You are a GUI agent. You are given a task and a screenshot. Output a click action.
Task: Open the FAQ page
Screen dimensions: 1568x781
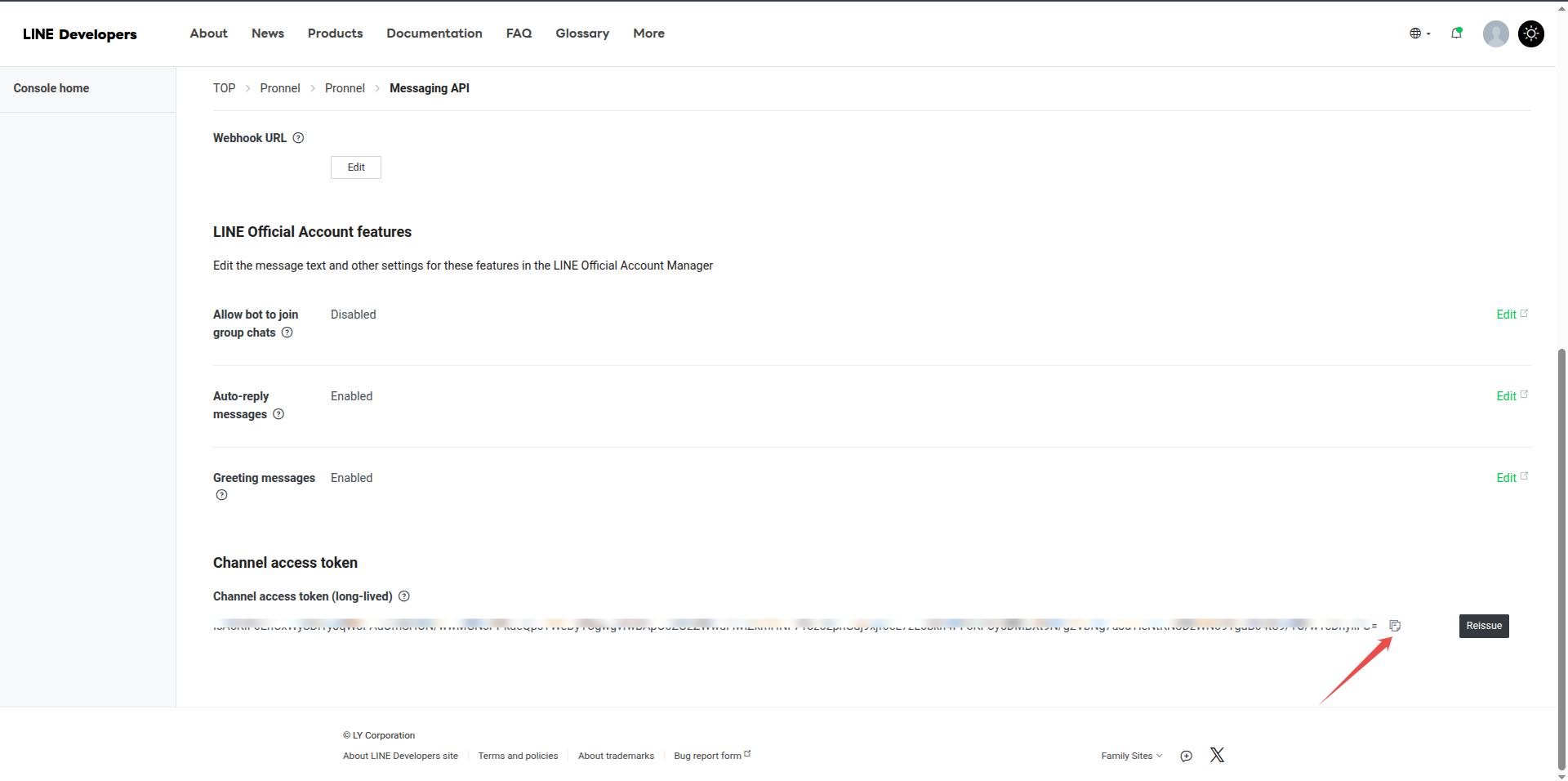click(x=519, y=33)
